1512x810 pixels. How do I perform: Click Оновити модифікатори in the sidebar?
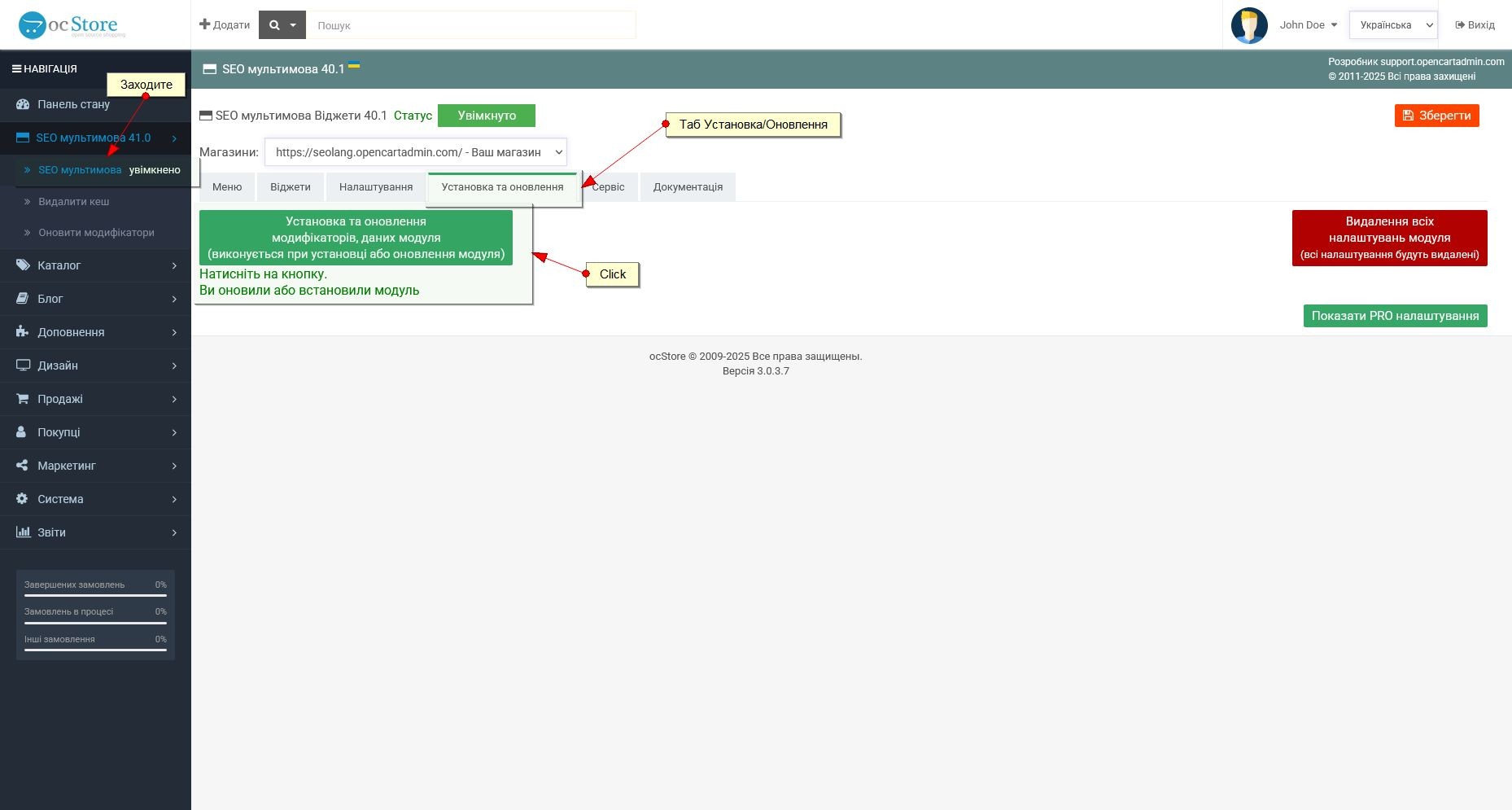pyautogui.click(x=97, y=233)
